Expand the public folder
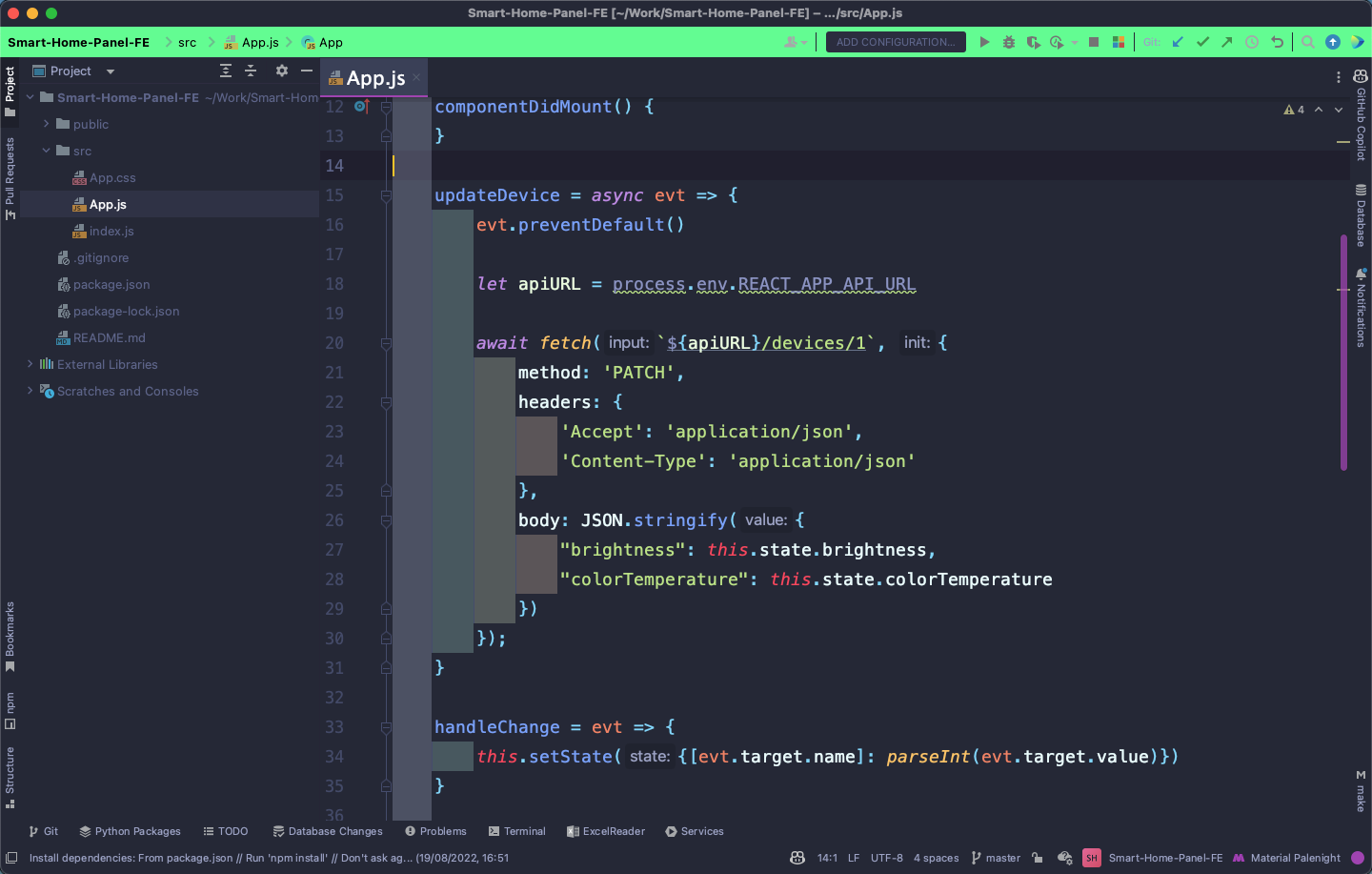 point(47,124)
